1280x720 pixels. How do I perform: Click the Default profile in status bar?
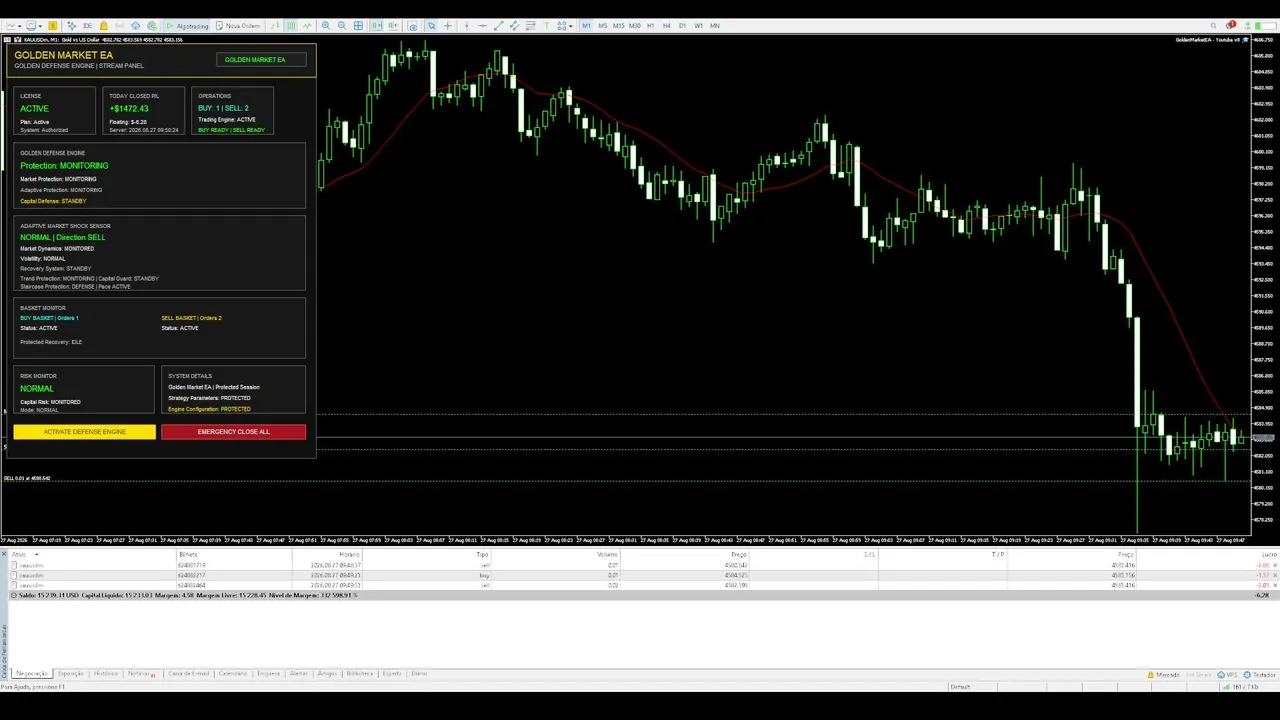(960, 687)
